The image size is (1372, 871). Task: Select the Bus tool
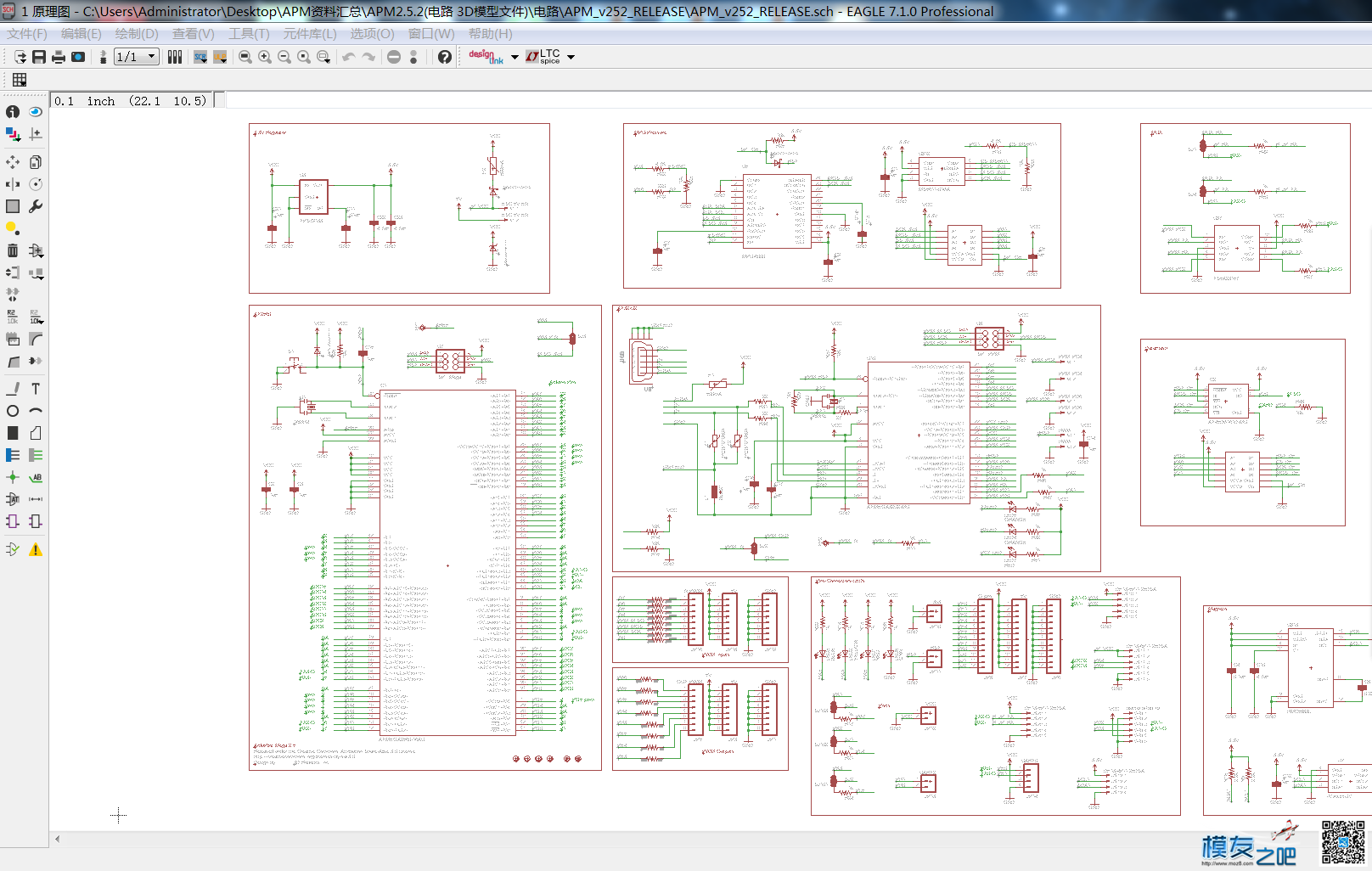tap(13, 455)
